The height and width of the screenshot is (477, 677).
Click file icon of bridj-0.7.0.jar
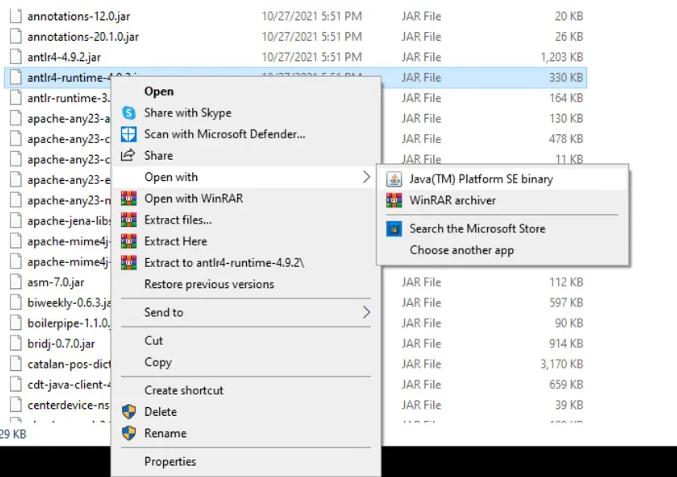tap(16, 343)
